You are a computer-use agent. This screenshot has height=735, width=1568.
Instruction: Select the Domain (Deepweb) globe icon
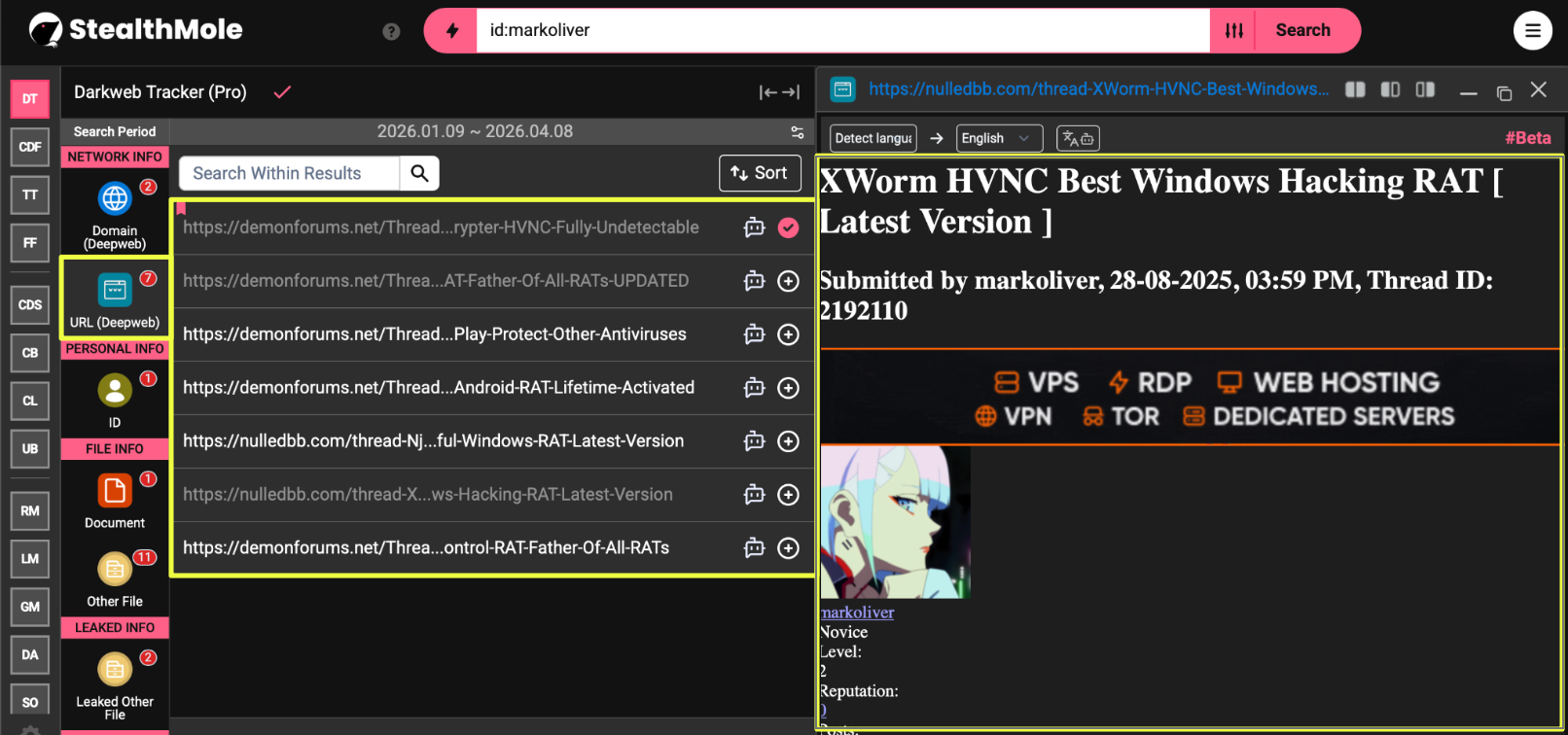click(115, 198)
